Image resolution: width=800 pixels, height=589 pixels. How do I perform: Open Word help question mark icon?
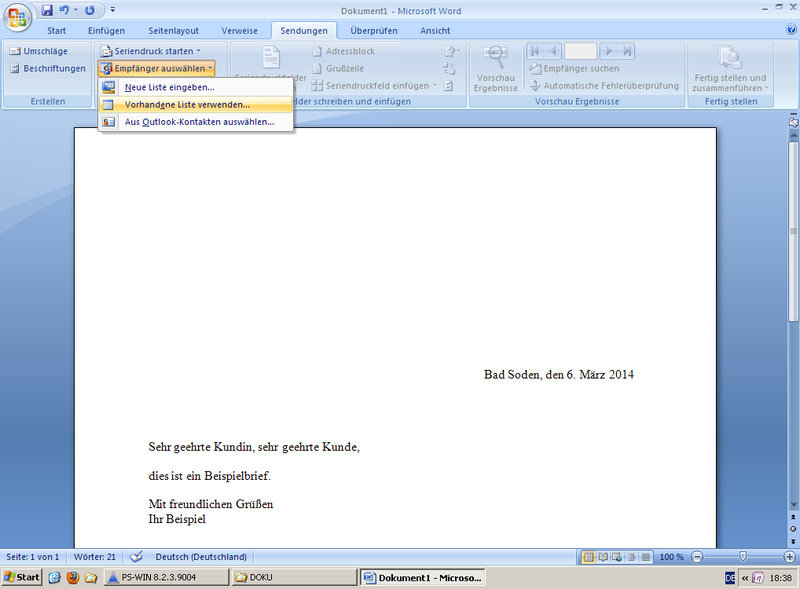(x=791, y=30)
